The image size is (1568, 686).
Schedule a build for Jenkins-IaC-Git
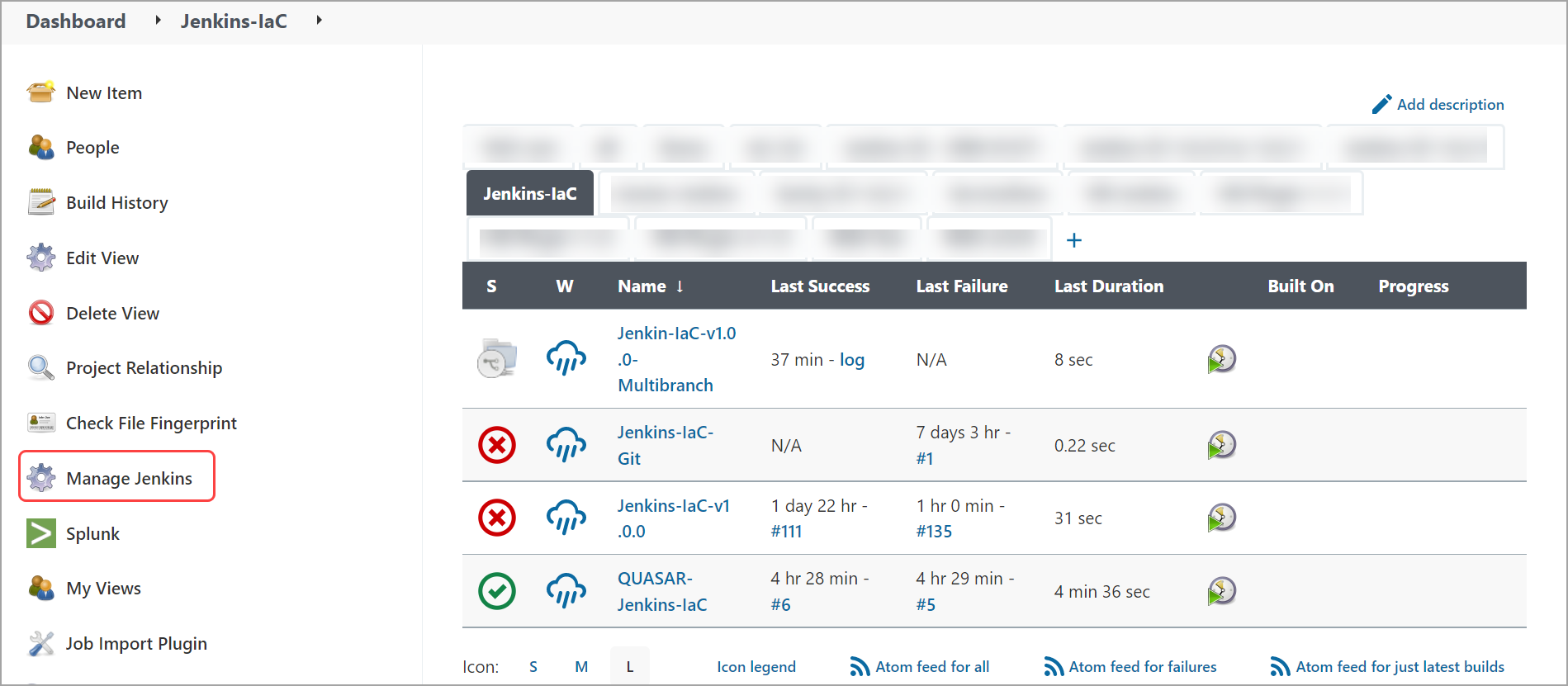click(1221, 445)
